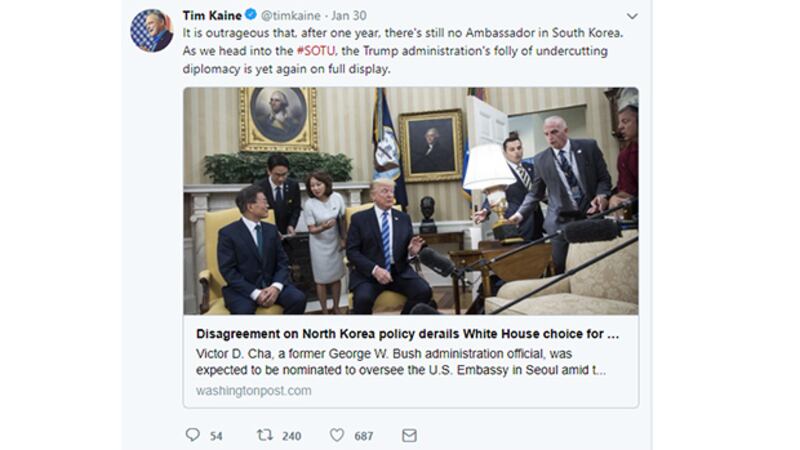Like the tweet with the heart icon
This screenshot has width=800, height=450.
click(337, 435)
